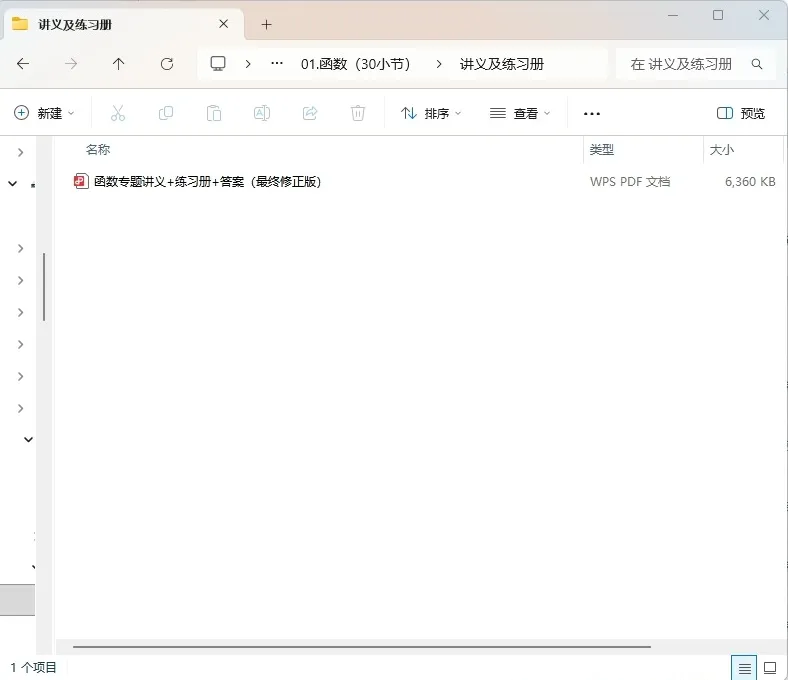Click the Refresh icon in navigation bar

(167, 64)
